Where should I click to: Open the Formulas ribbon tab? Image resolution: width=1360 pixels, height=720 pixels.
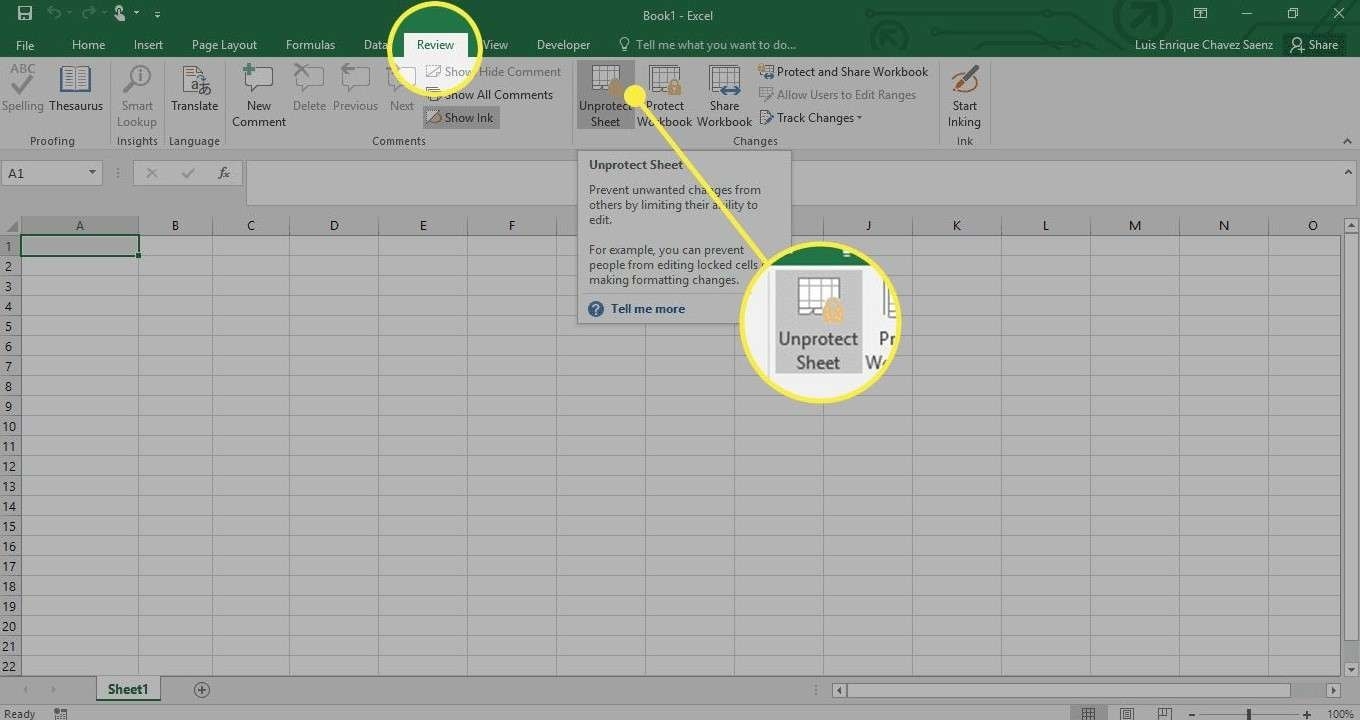[310, 45]
